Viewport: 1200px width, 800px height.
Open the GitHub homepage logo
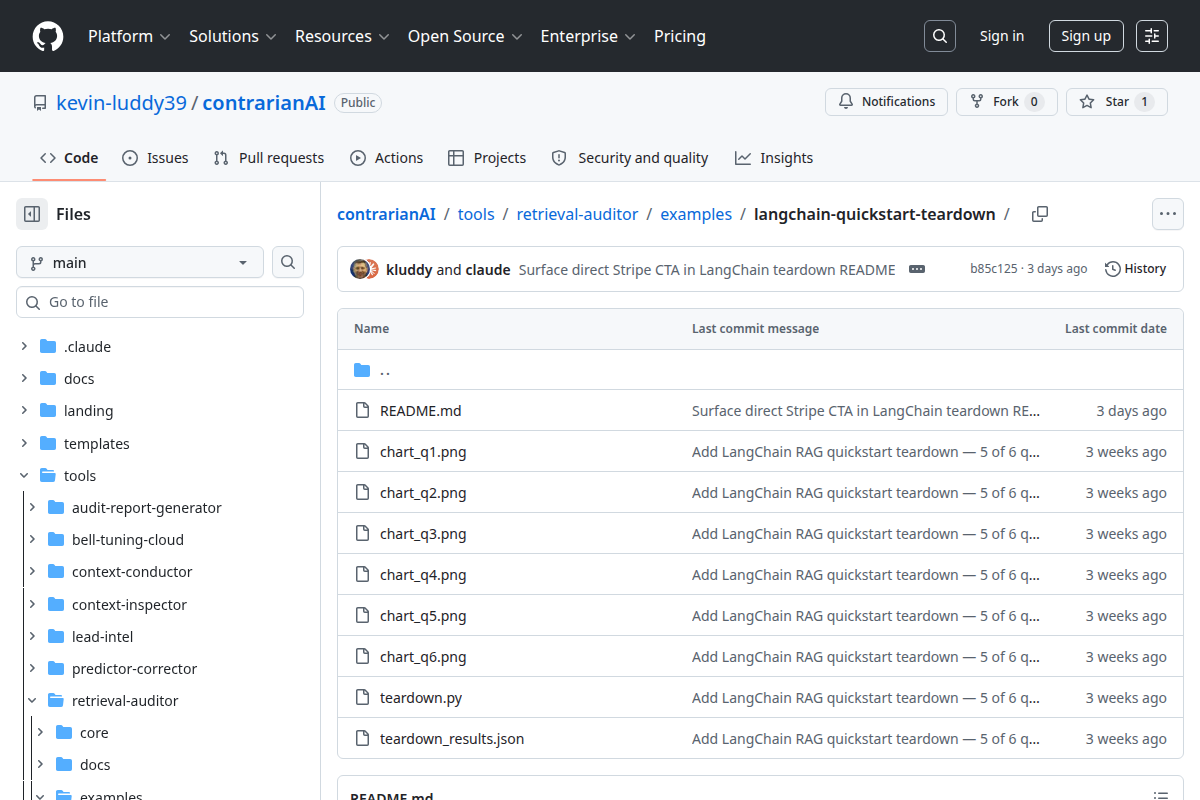48,36
